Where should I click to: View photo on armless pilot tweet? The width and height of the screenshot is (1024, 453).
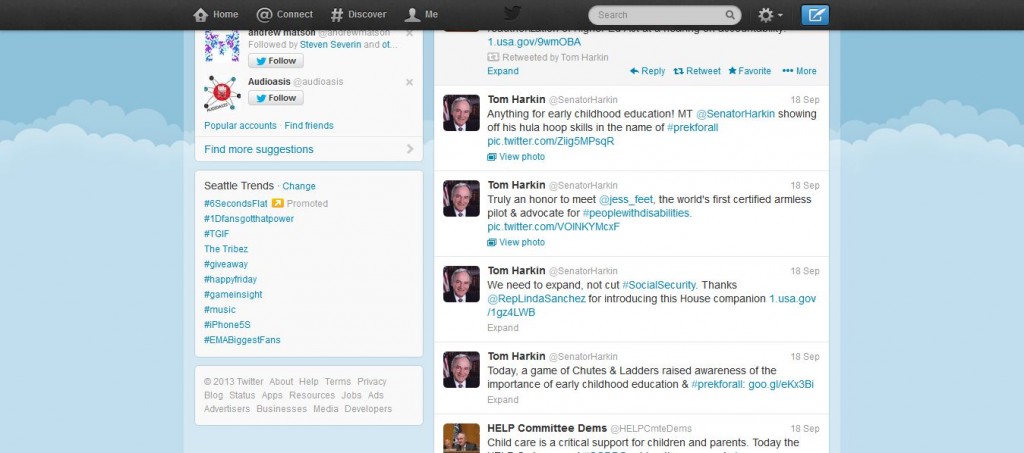coord(516,242)
